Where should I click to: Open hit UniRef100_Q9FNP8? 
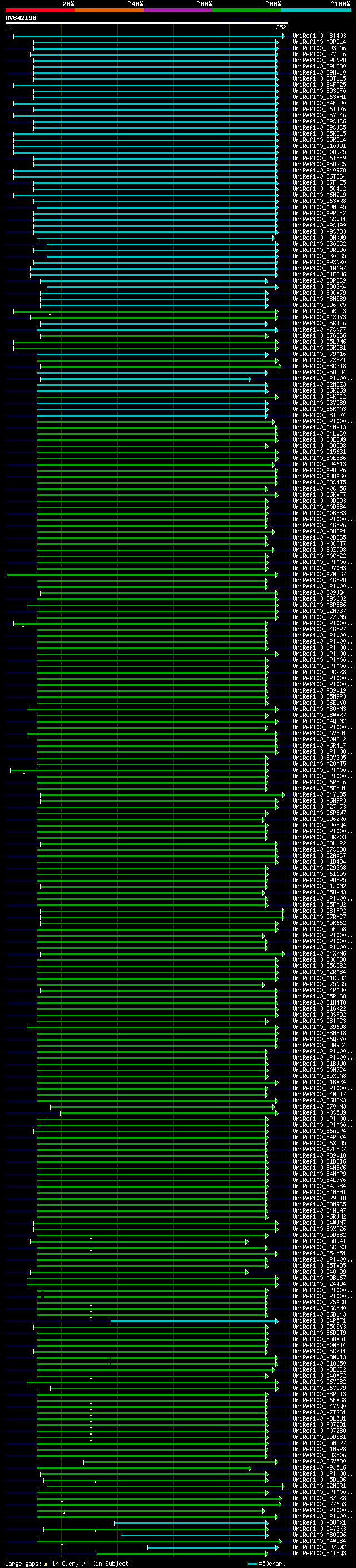(x=319, y=60)
